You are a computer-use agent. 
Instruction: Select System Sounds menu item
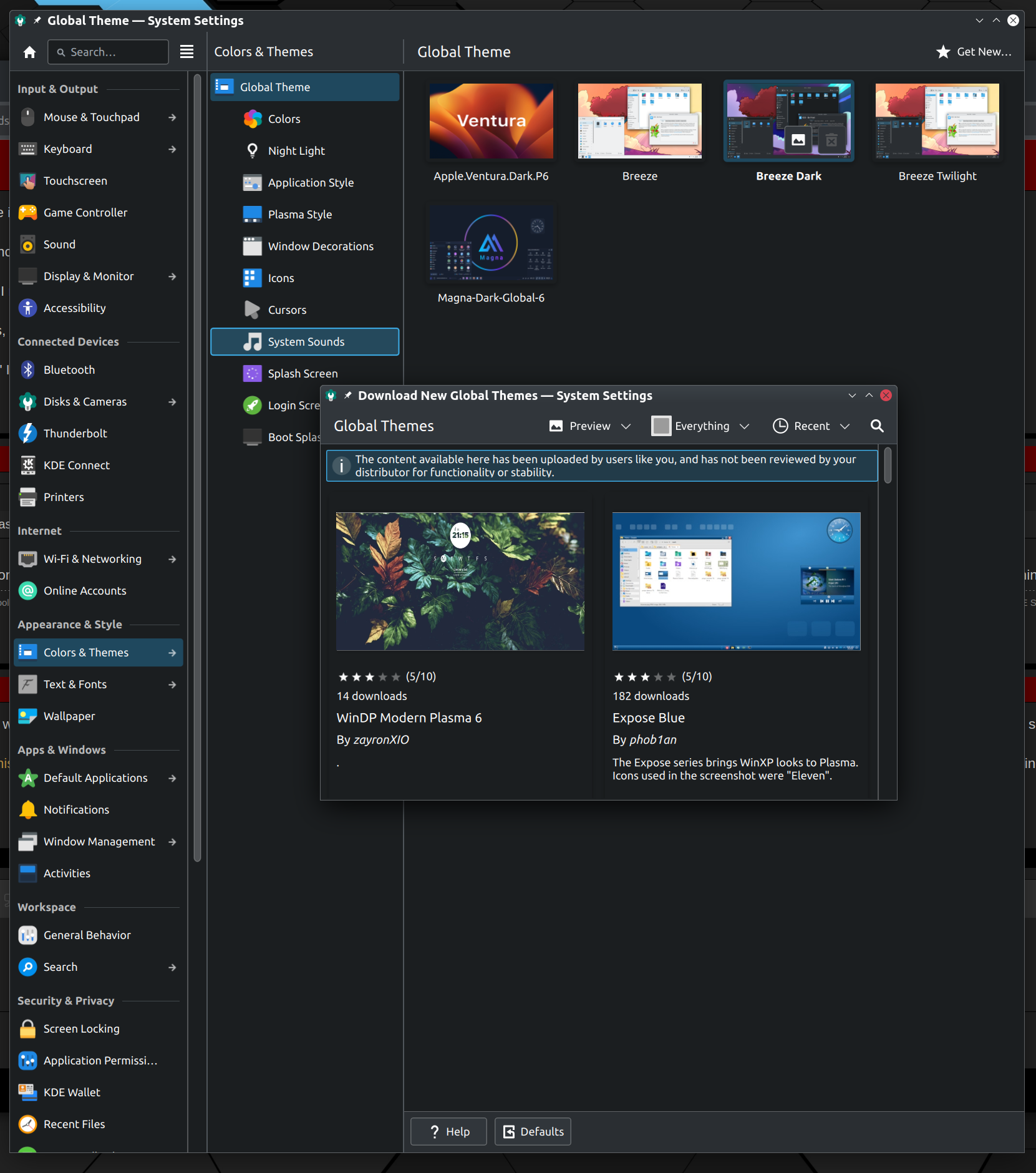coord(305,342)
